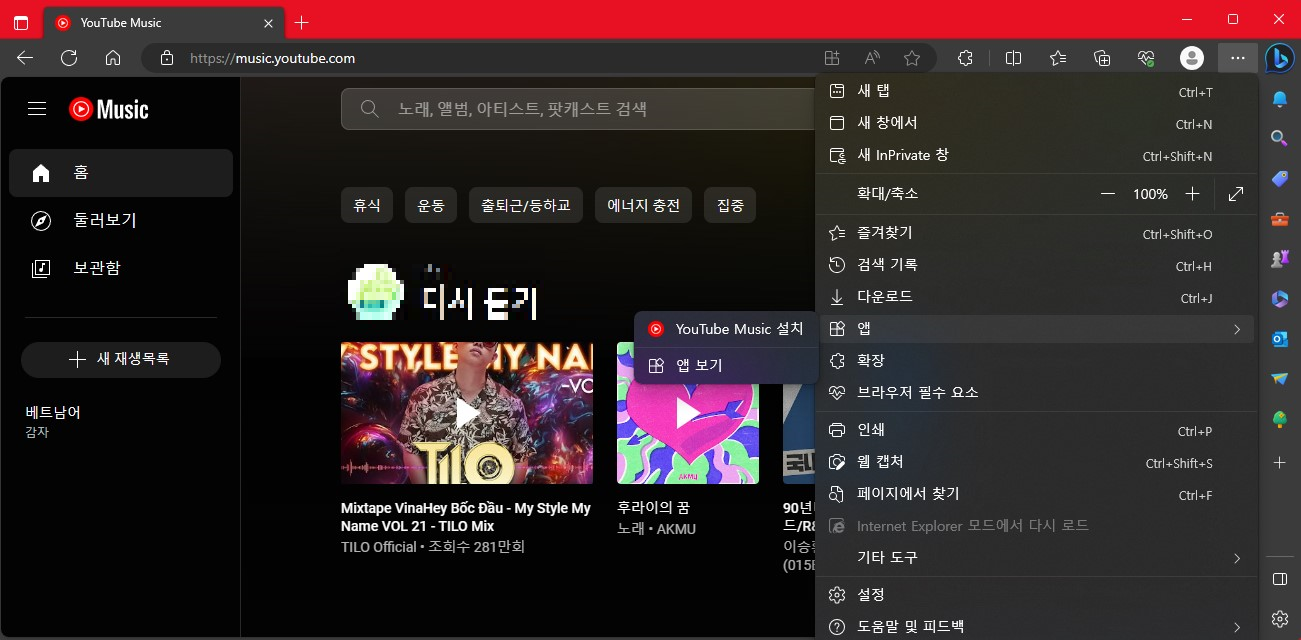Open the profile avatar
1301x640 pixels.
pyautogui.click(x=1192, y=58)
